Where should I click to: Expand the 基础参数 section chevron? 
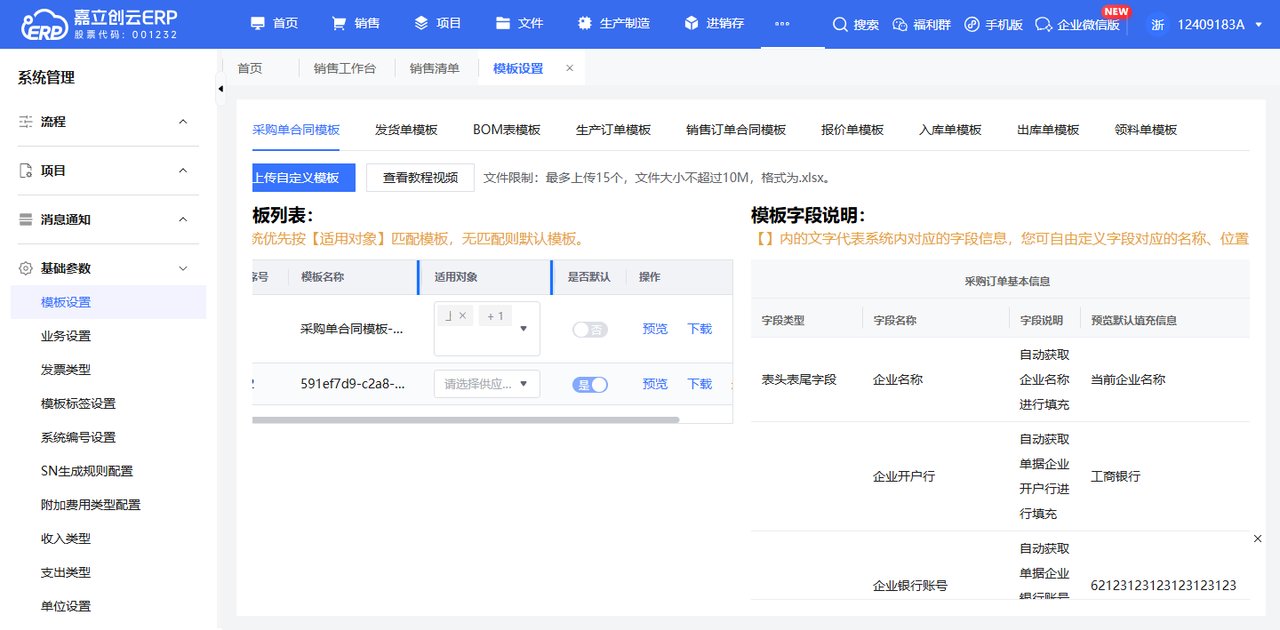coord(183,268)
